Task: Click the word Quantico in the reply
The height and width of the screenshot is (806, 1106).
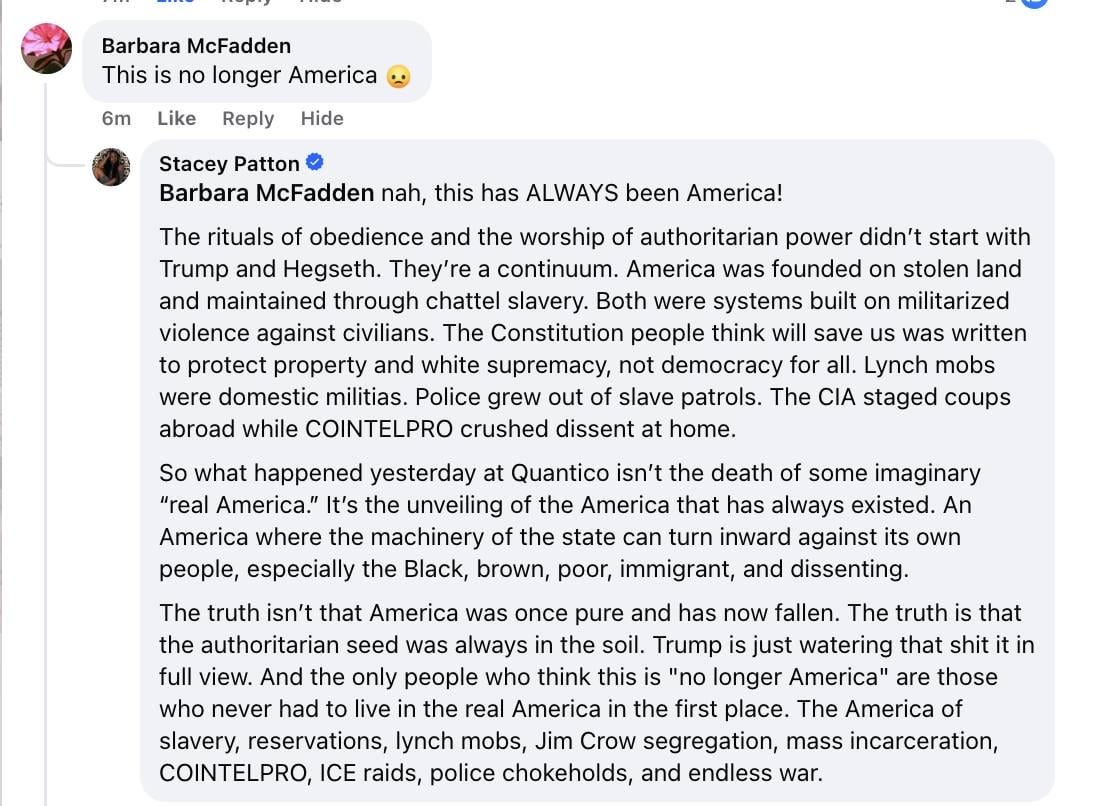Action: [561, 473]
